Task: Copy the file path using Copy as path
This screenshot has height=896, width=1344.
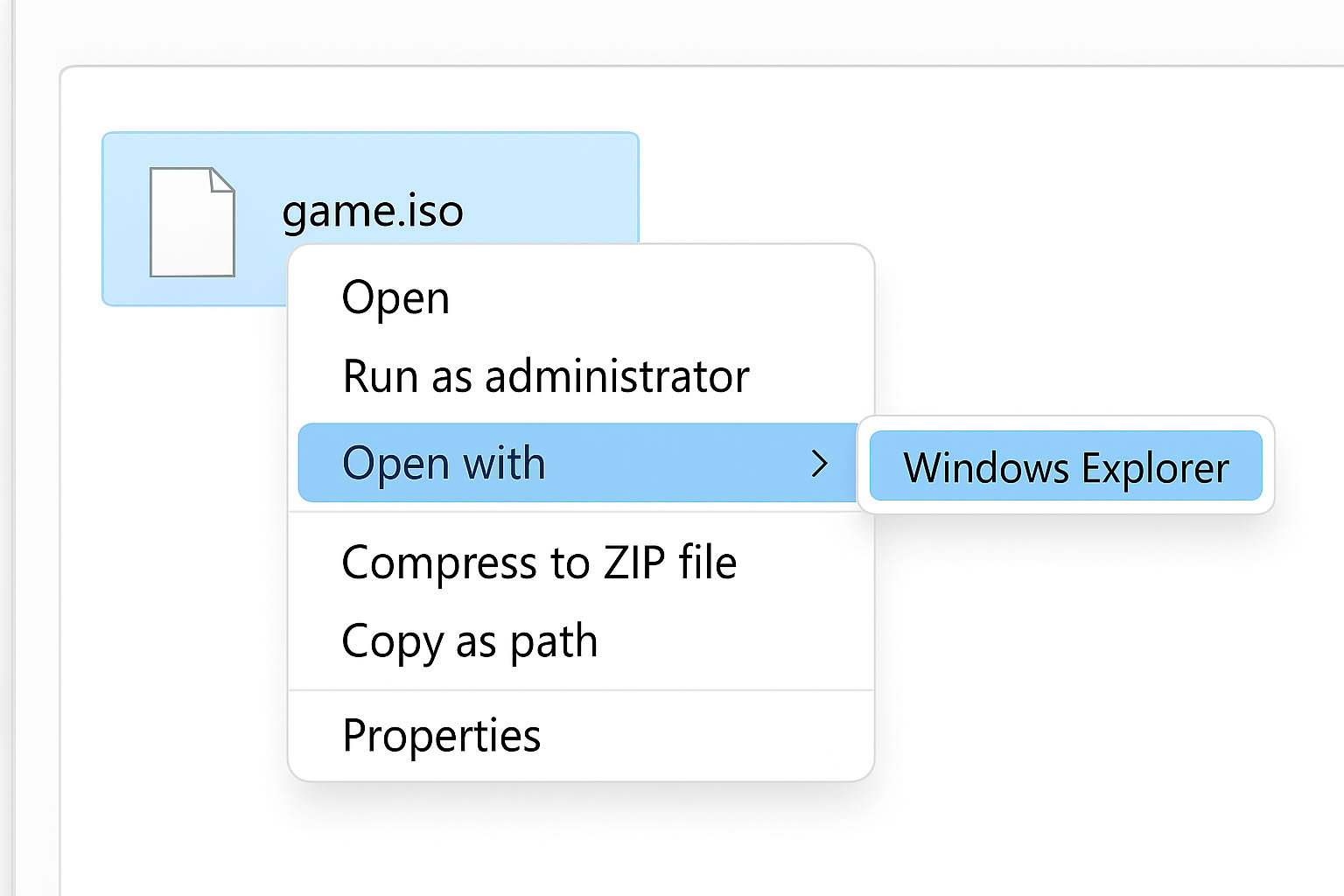Action: (x=470, y=641)
